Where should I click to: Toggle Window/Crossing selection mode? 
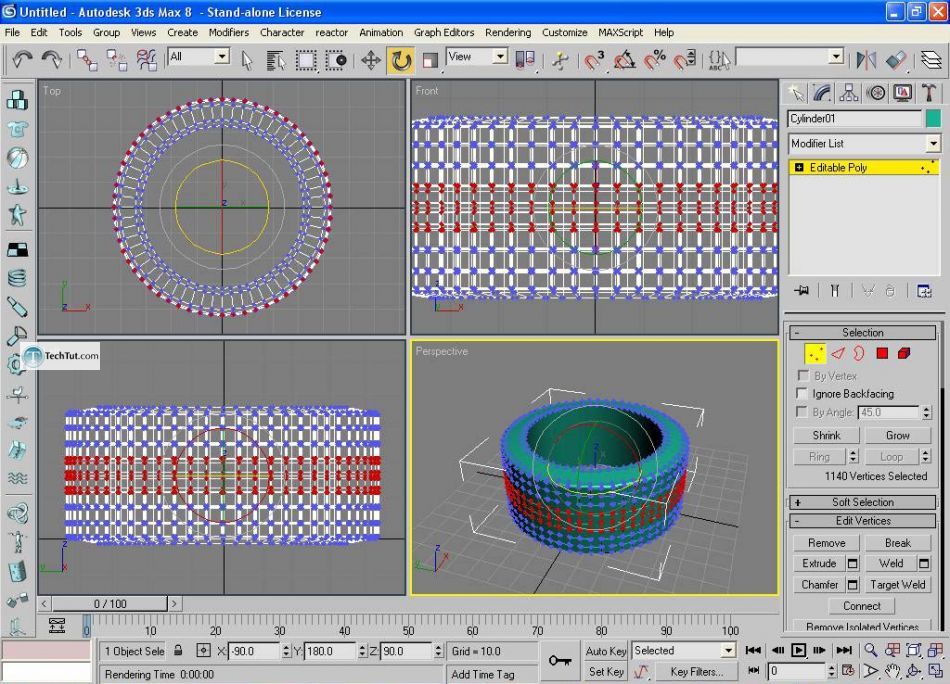pos(336,60)
